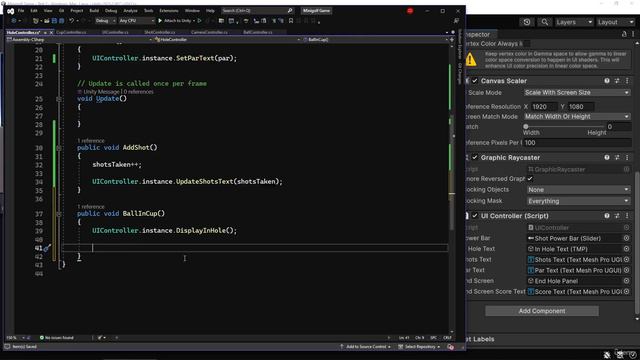The height and width of the screenshot is (360, 640).
Task: Click the Reference Resolution Y field
Action: pyautogui.click(x=581, y=107)
